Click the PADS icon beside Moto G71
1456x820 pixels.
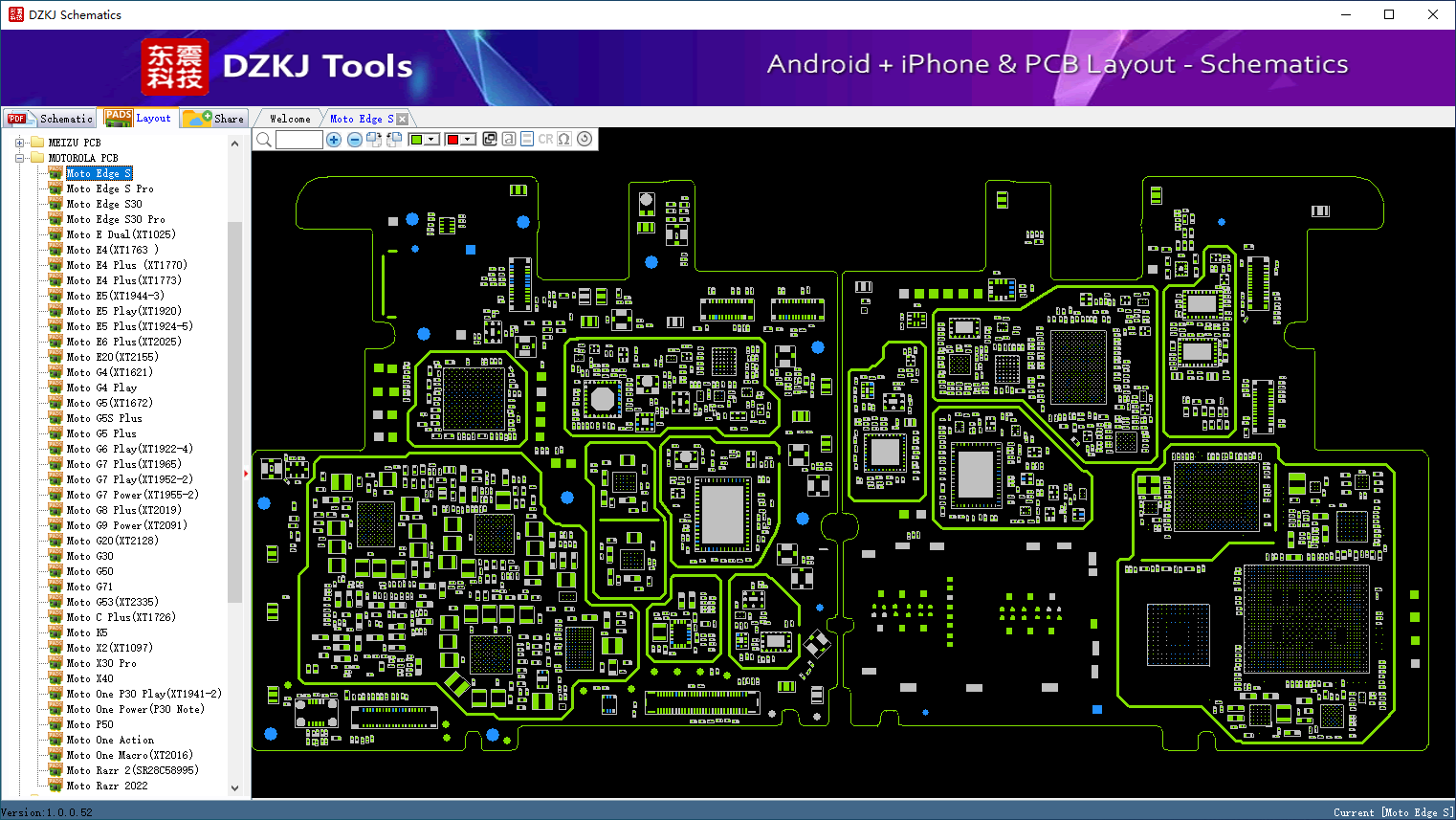pyautogui.click(x=55, y=587)
